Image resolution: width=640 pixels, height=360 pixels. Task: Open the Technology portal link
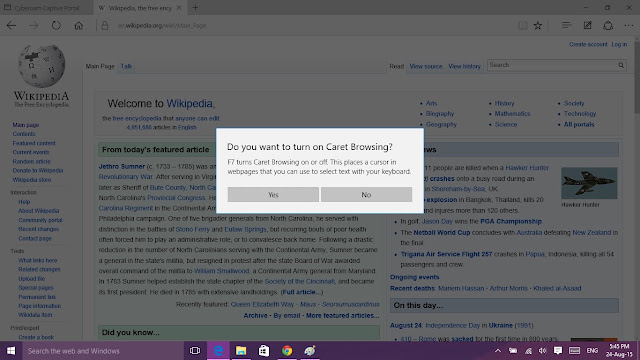(x=580, y=114)
